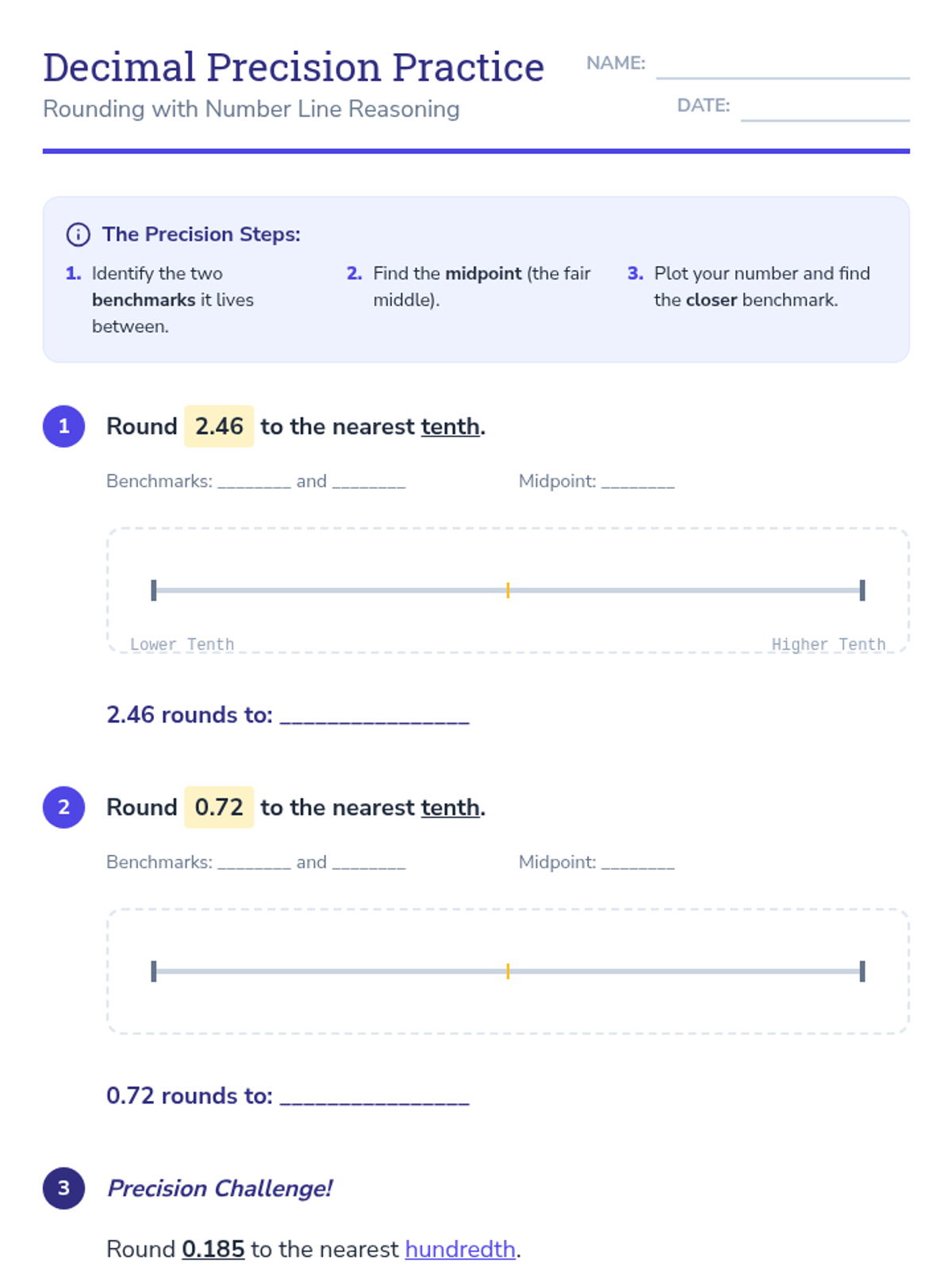This screenshot has width=952, height=1270.
Task: Click the "0.72 rounds to" answer blank
Action: tap(374, 1096)
